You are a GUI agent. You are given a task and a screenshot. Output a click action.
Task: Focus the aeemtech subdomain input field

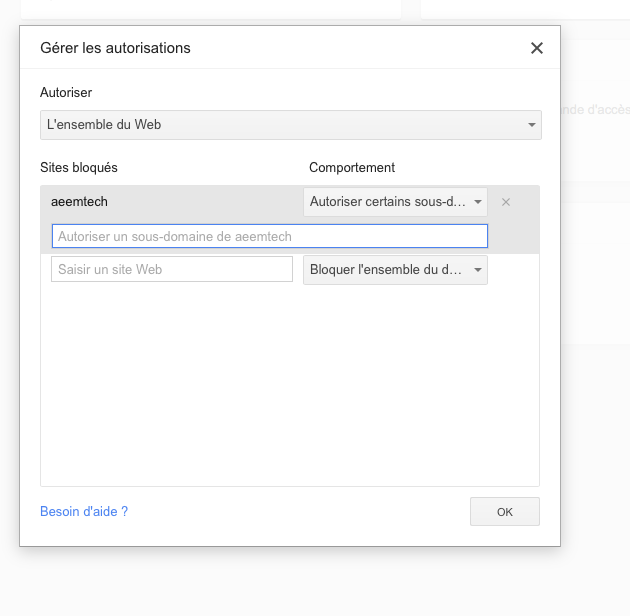[269, 236]
